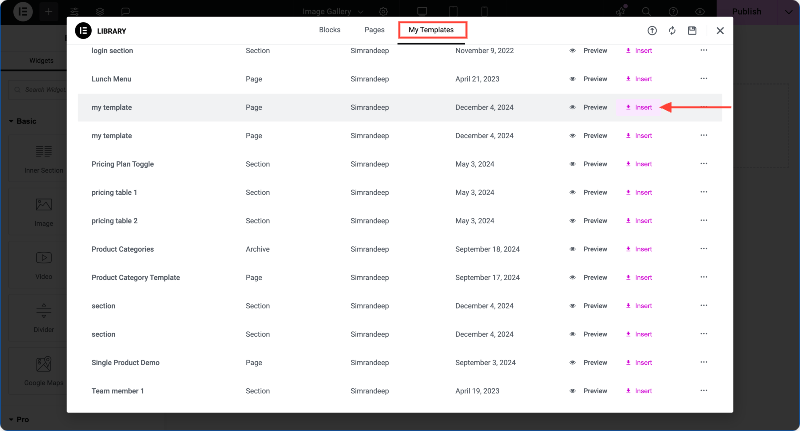Preview the Pricing Plan Toggle template
Image resolution: width=800 pixels, height=431 pixels.
click(588, 164)
